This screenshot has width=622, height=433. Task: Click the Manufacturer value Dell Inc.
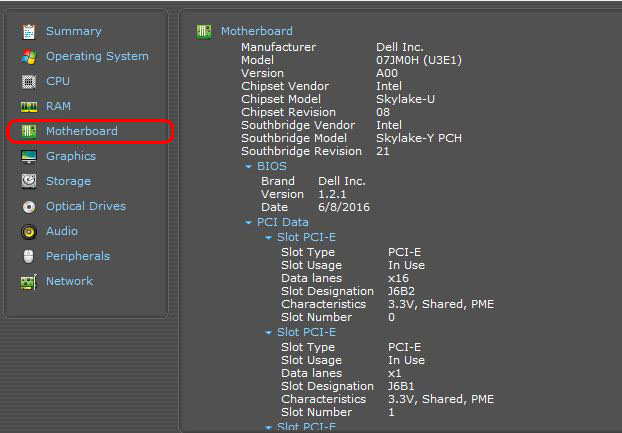tap(400, 47)
